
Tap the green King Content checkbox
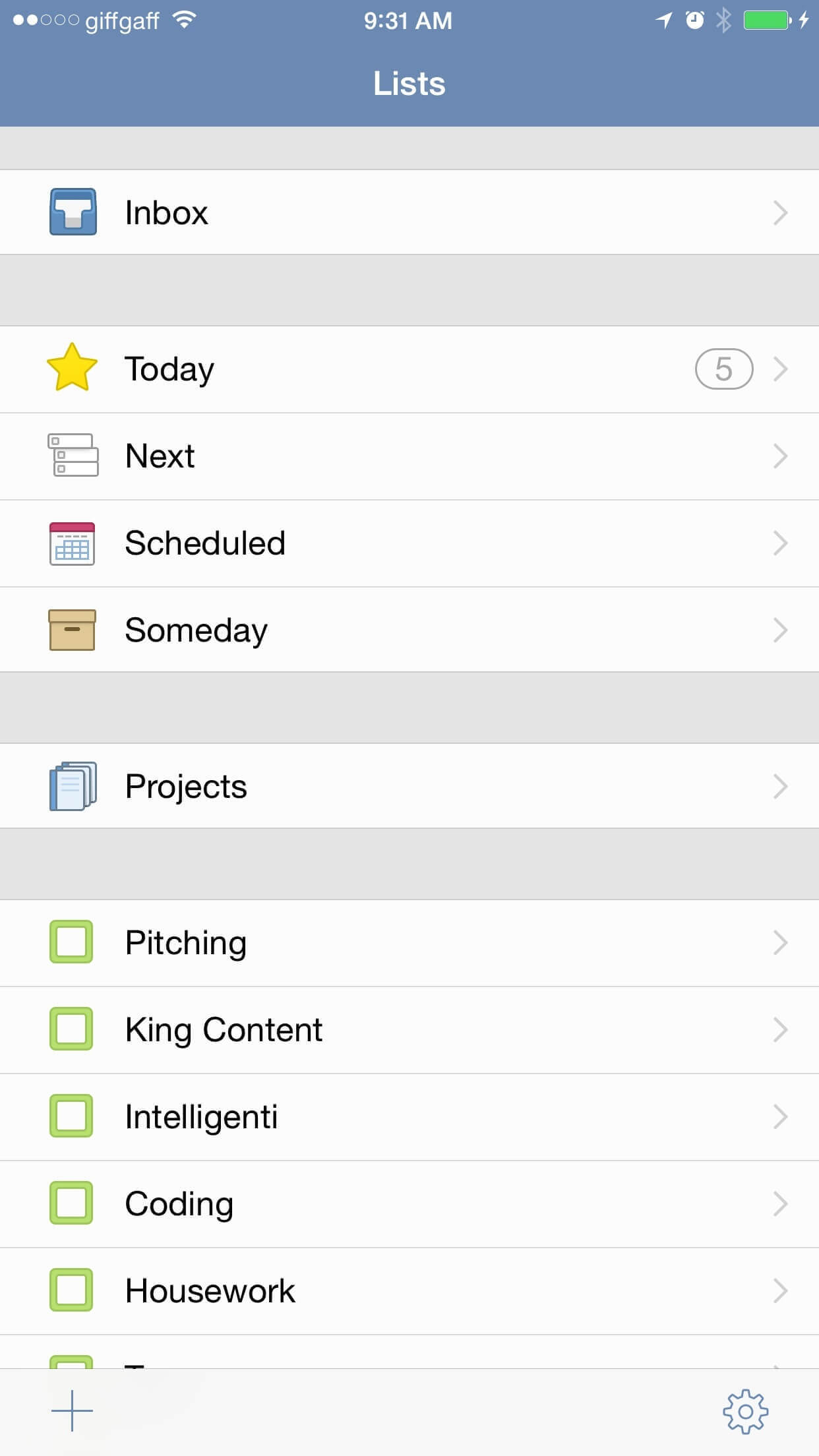click(71, 1029)
